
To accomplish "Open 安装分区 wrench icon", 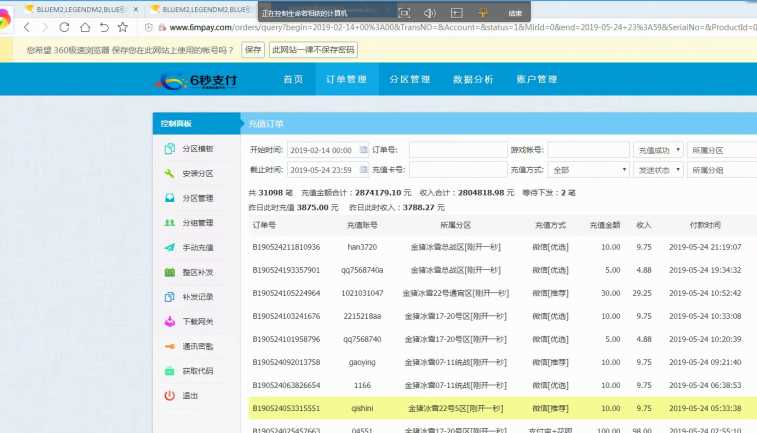I will pos(169,173).
